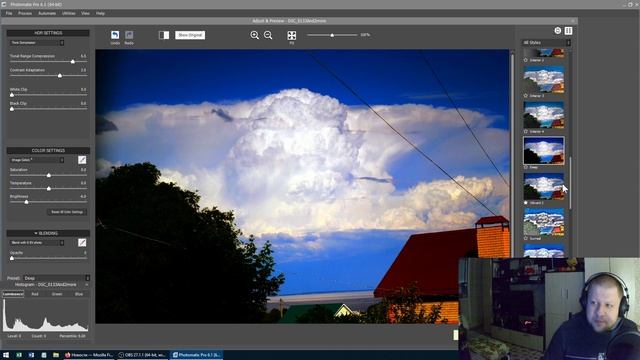Click the single-column preset layout icon

tap(558, 31)
